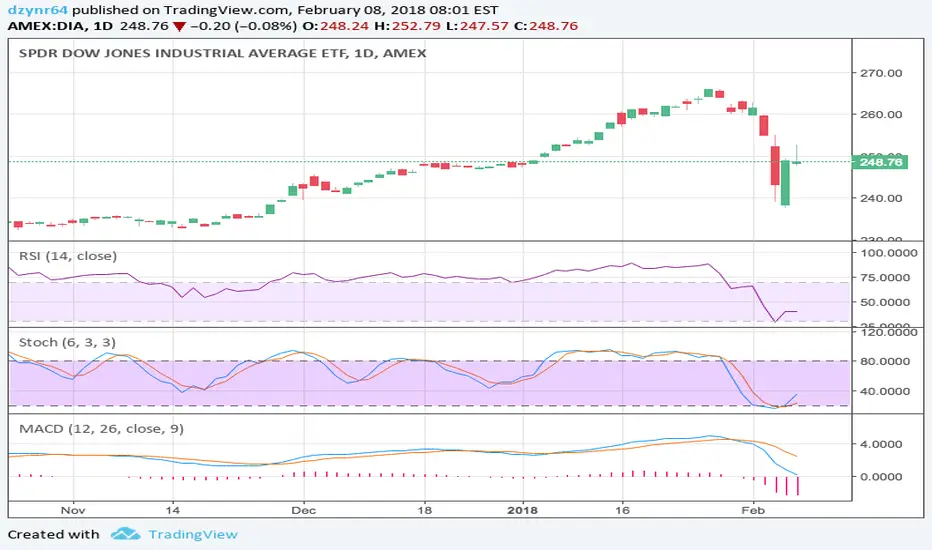Click the AMEX:DIA ticker symbol text
Screen dimensions: 932x550
pyautogui.click(x=46, y=26)
